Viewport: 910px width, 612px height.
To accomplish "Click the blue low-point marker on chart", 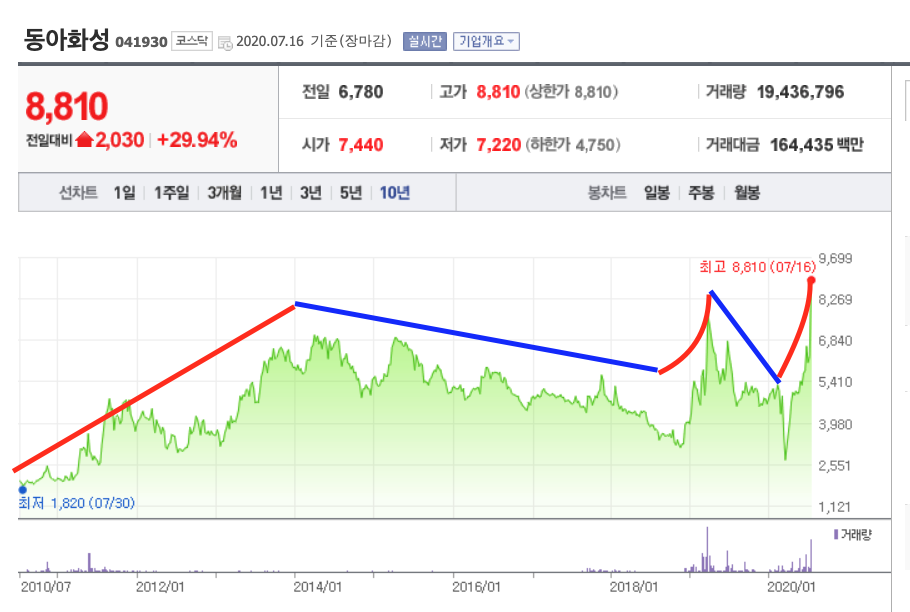I will 23,490.
